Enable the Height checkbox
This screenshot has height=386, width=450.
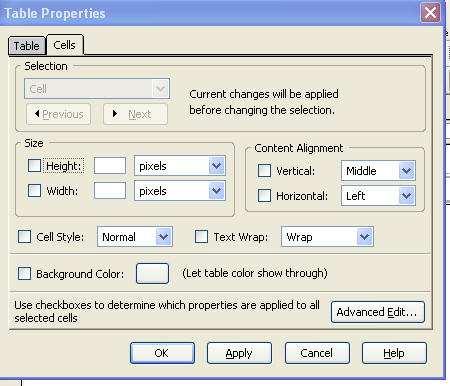[34, 165]
